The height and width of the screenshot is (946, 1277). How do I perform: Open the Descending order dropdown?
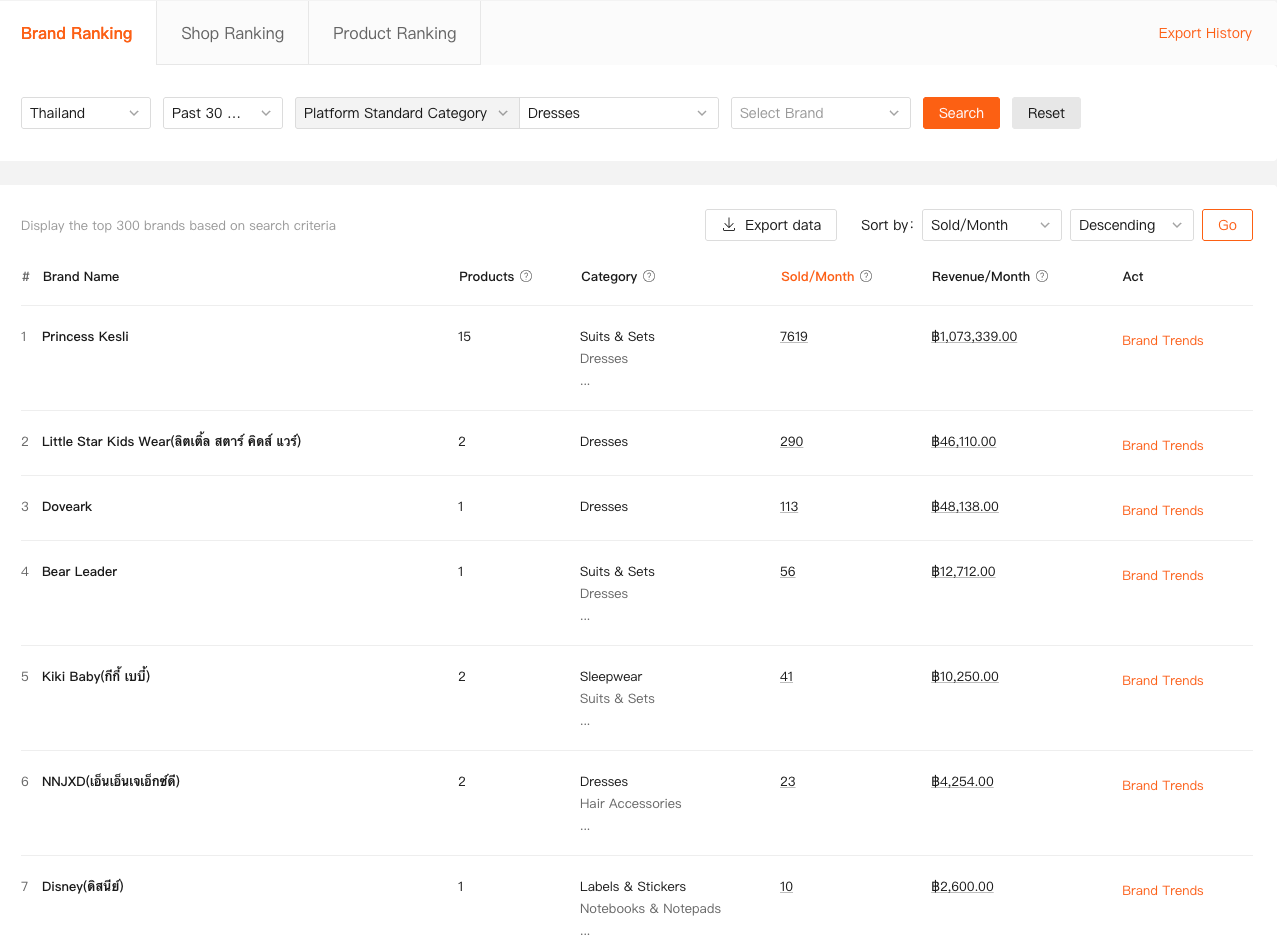tap(1131, 225)
